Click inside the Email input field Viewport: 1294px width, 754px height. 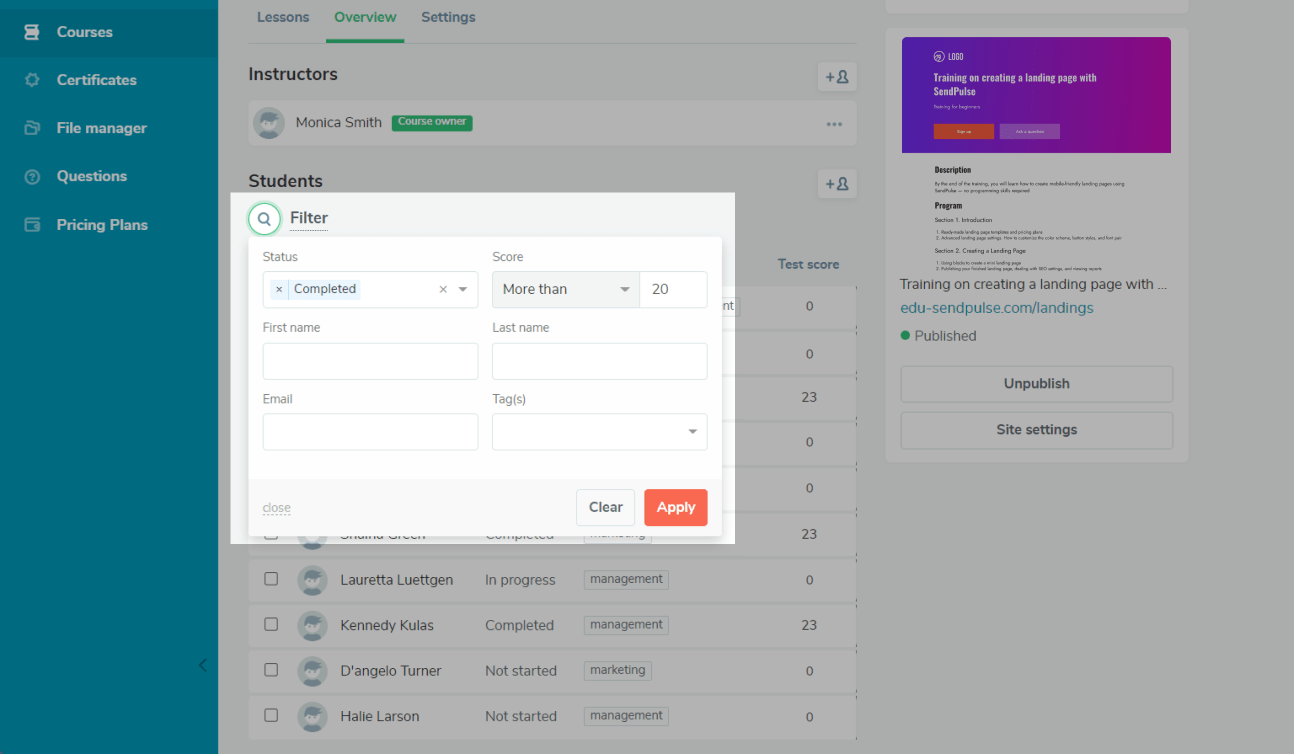tap(370, 432)
